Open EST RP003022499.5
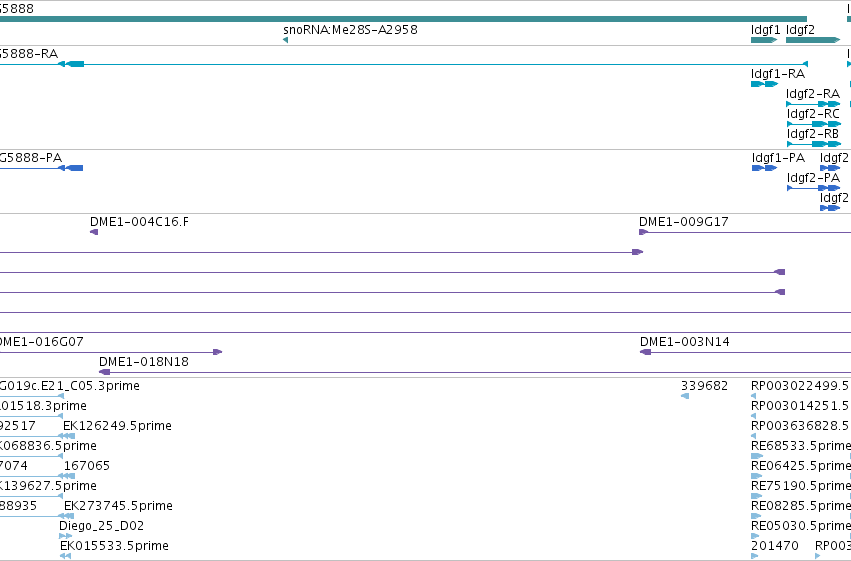This screenshot has height=561, width=851. [801, 386]
